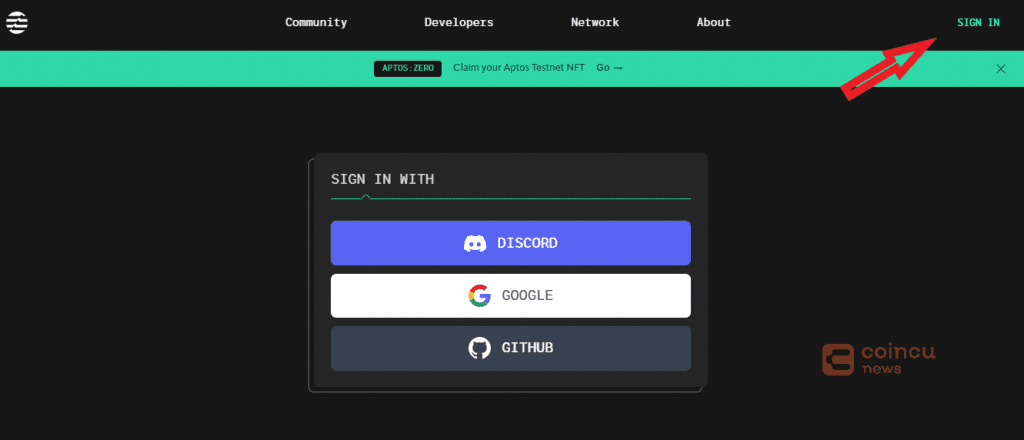
Task: Open the Developers menu
Action: coord(458,22)
